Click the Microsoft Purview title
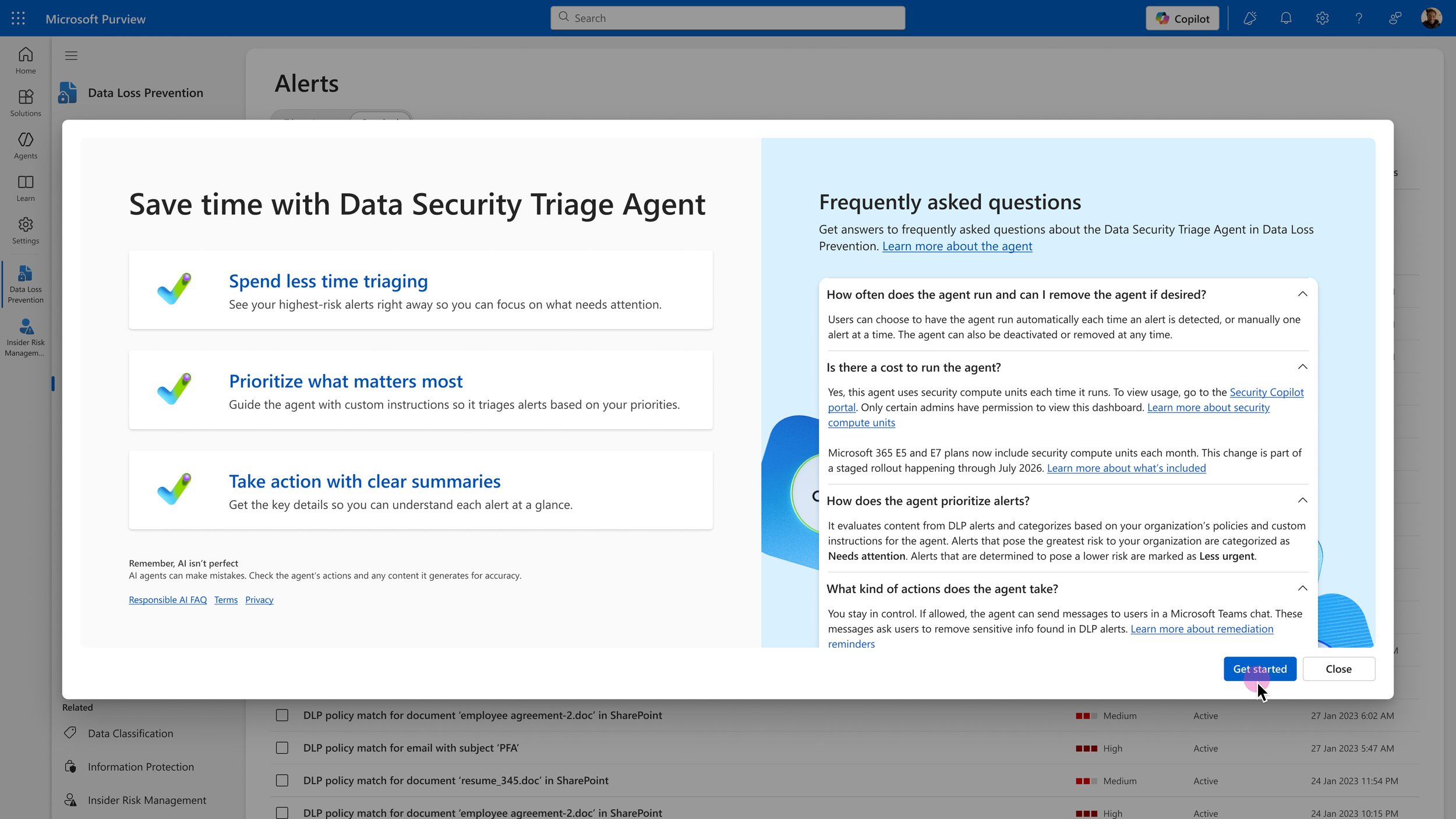The image size is (1456, 819). (96, 19)
